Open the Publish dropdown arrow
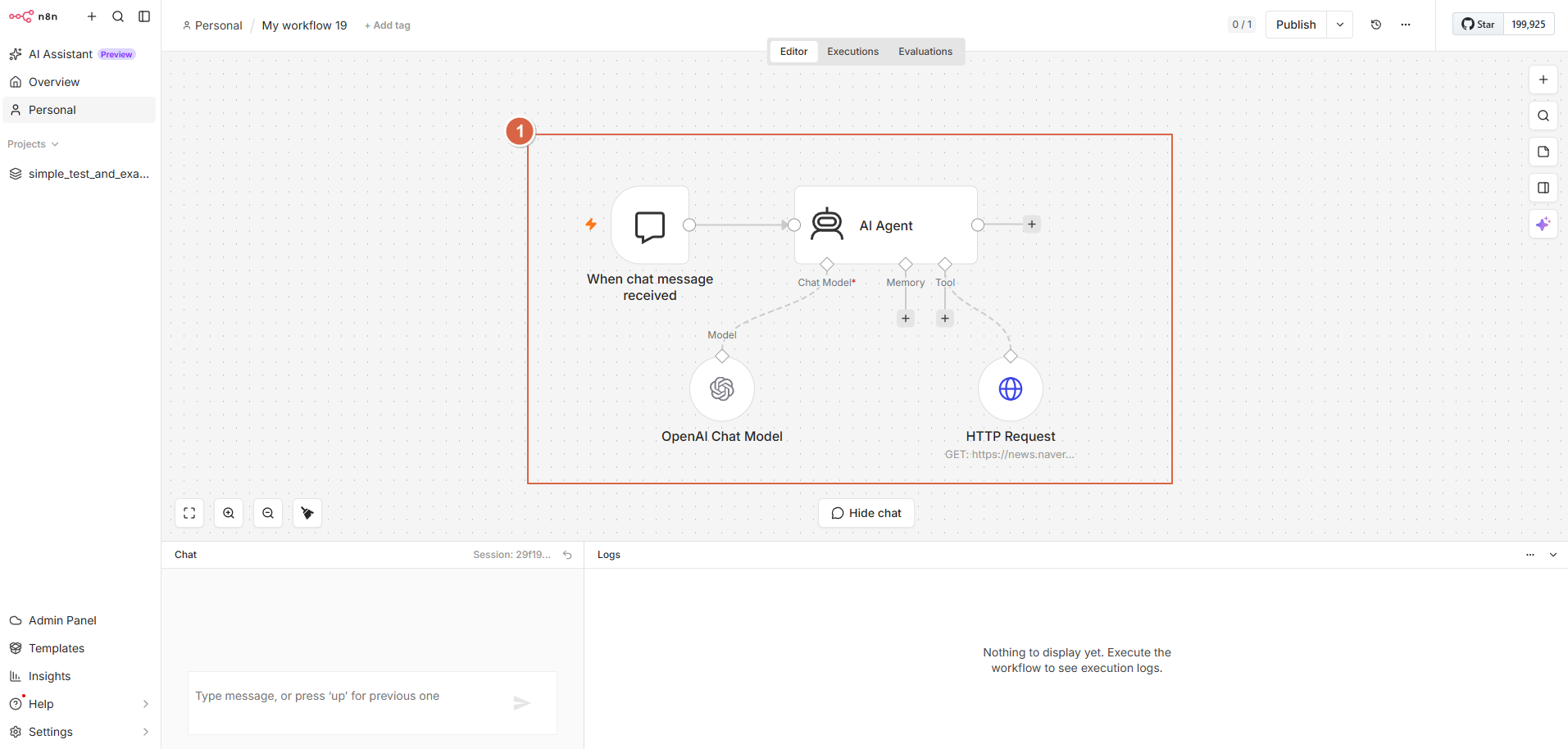This screenshot has width=1568, height=749. pyautogui.click(x=1340, y=25)
